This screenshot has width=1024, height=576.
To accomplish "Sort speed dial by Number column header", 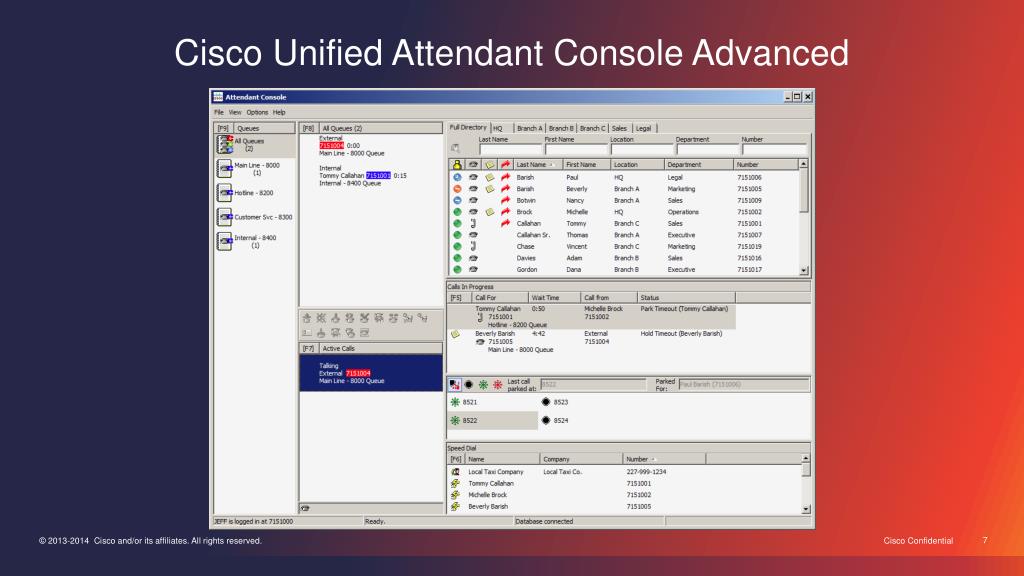I will coord(664,459).
